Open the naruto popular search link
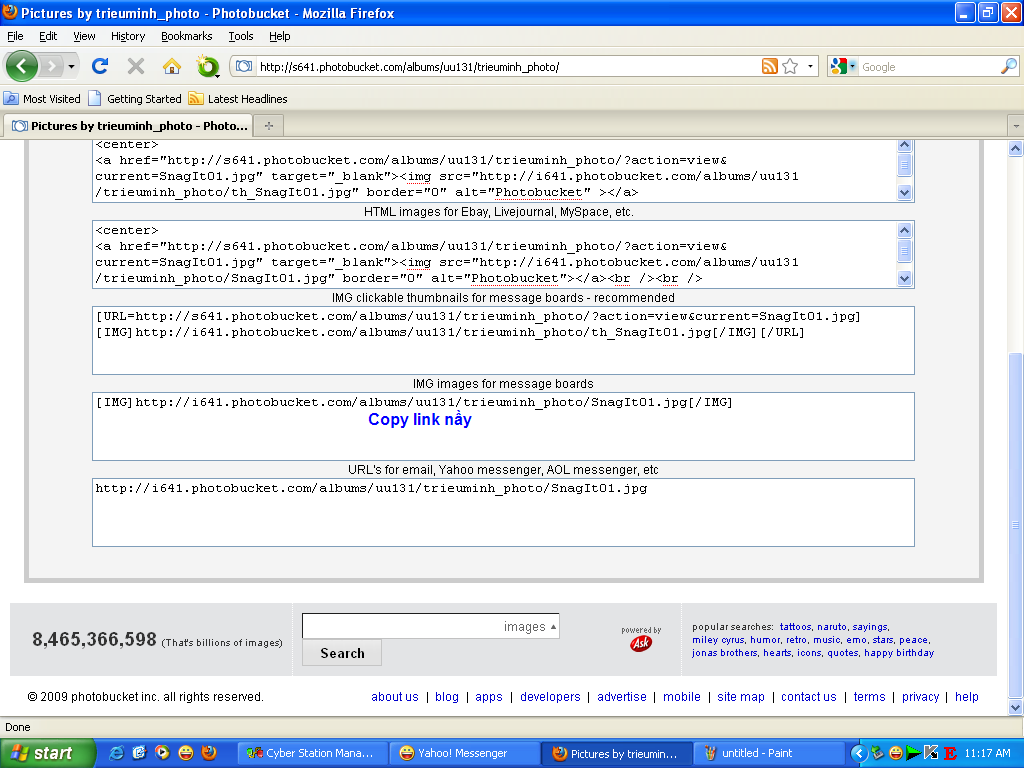The width and height of the screenshot is (1024, 768). click(x=831, y=627)
